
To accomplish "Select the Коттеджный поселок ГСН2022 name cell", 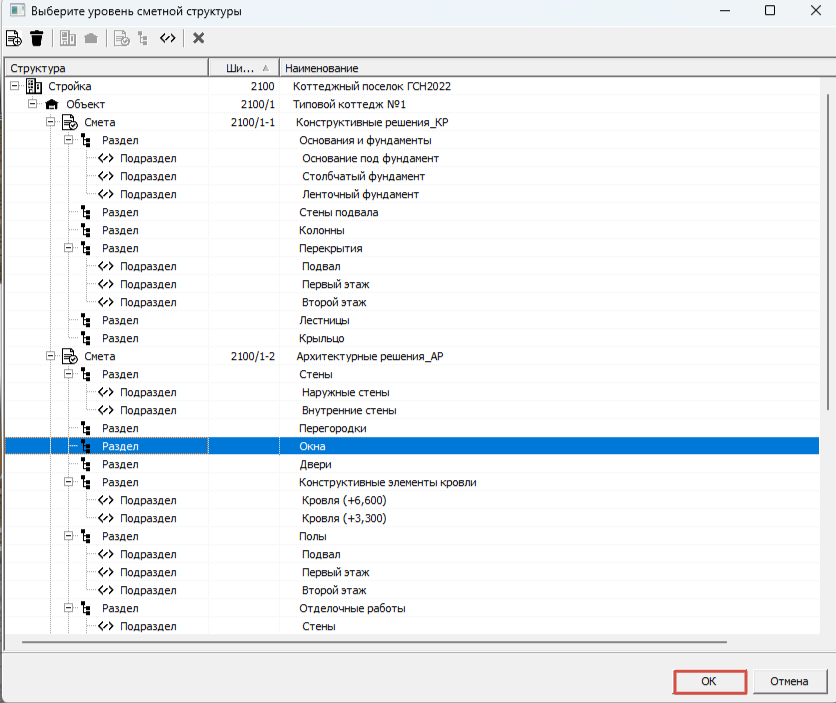I will 372,86.
